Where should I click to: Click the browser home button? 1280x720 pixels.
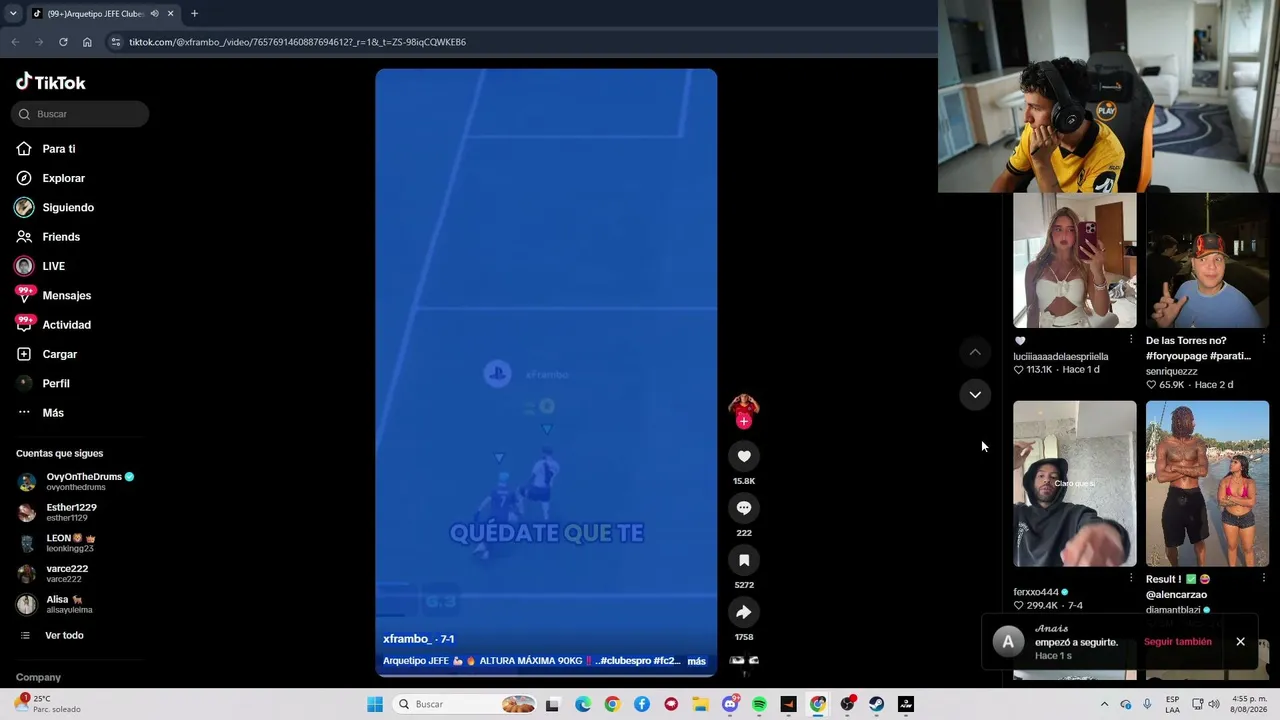pos(87,42)
